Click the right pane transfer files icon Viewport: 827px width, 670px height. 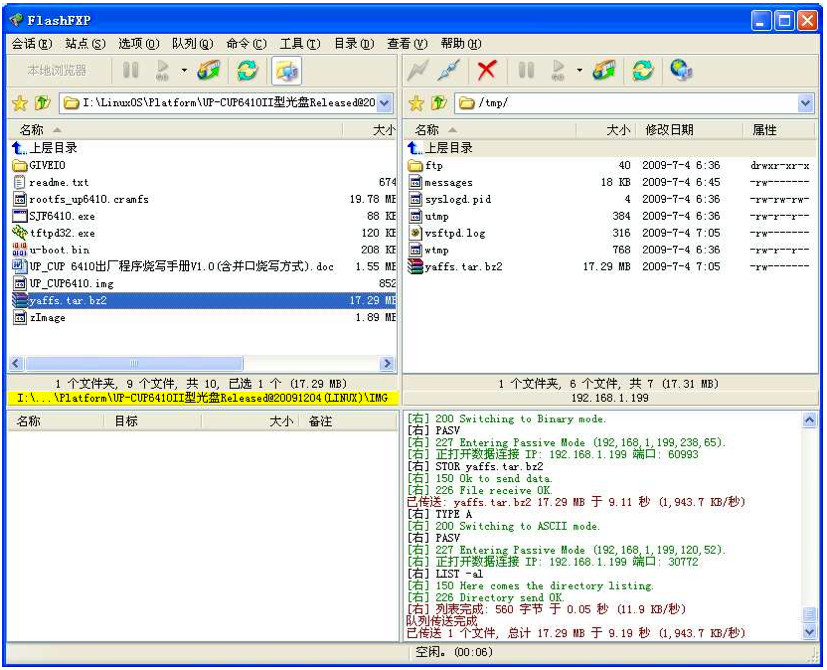click(x=604, y=70)
